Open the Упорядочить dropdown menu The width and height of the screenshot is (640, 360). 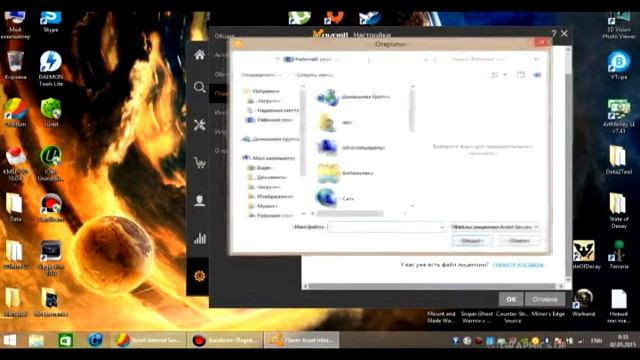tap(261, 75)
